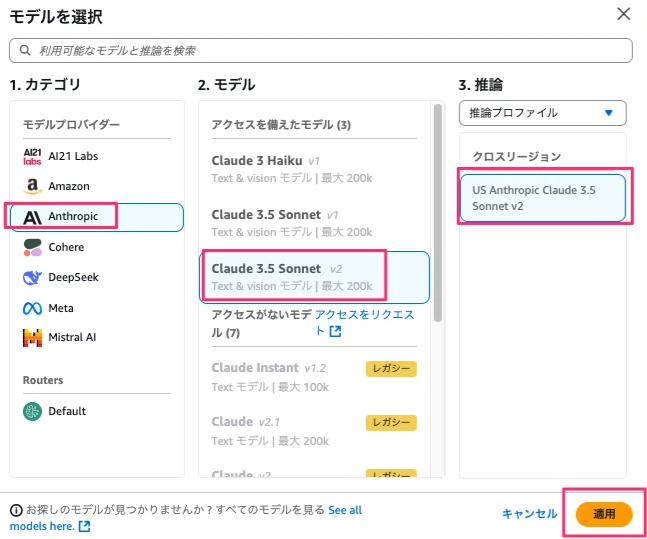
Task: Click the レガシー badge beside Claude v2.1
Action: (x=391, y=423)
